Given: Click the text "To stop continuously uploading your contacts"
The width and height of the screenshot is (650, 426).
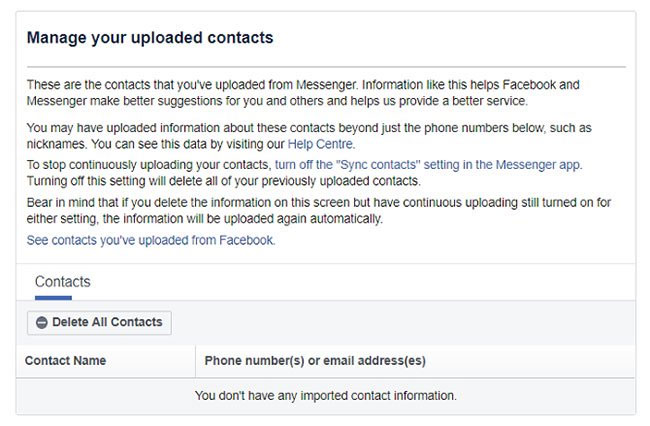Looking at the screenshot, I should coord(148,164).
